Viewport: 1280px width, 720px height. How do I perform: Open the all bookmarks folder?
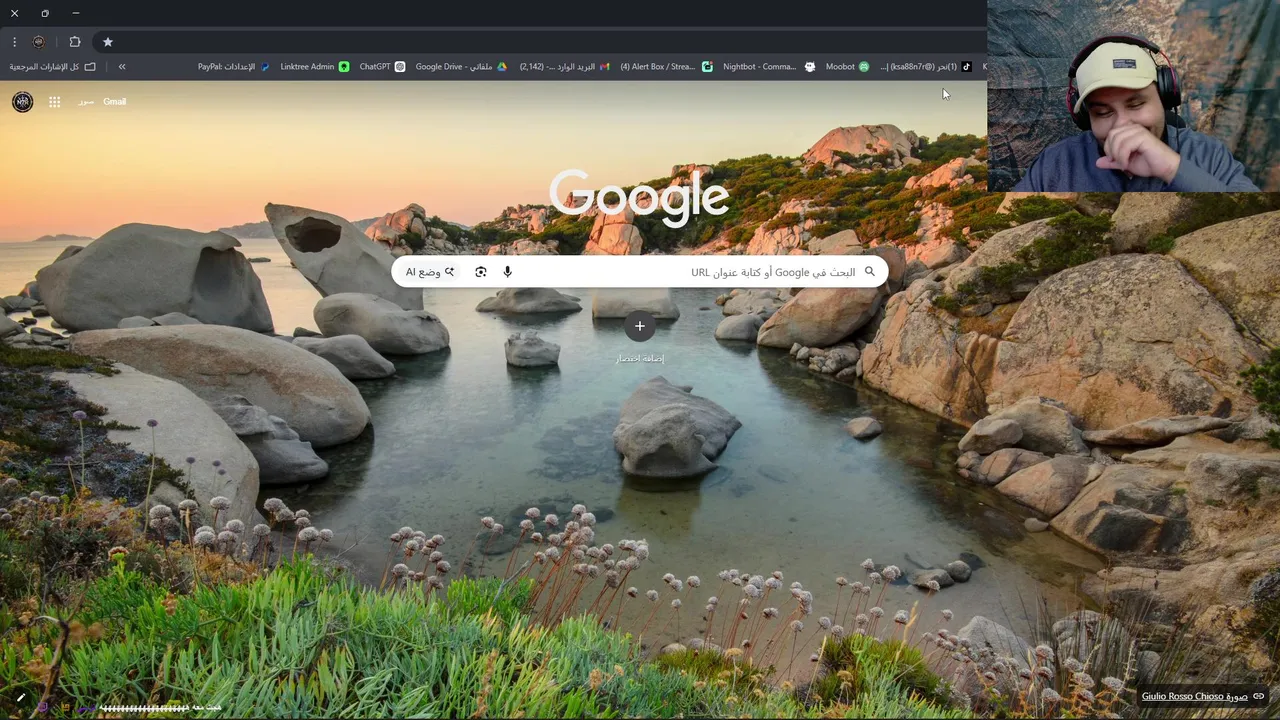click(52, 67)
